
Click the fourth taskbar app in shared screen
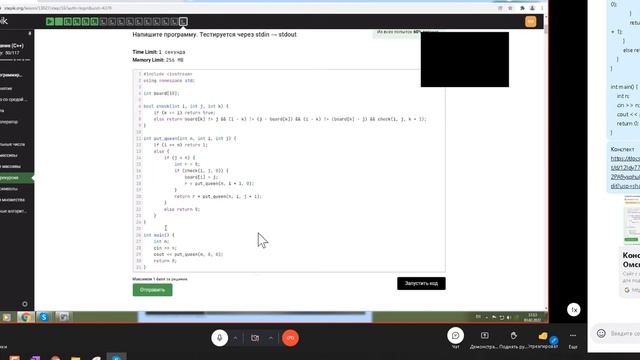(63, 317)
